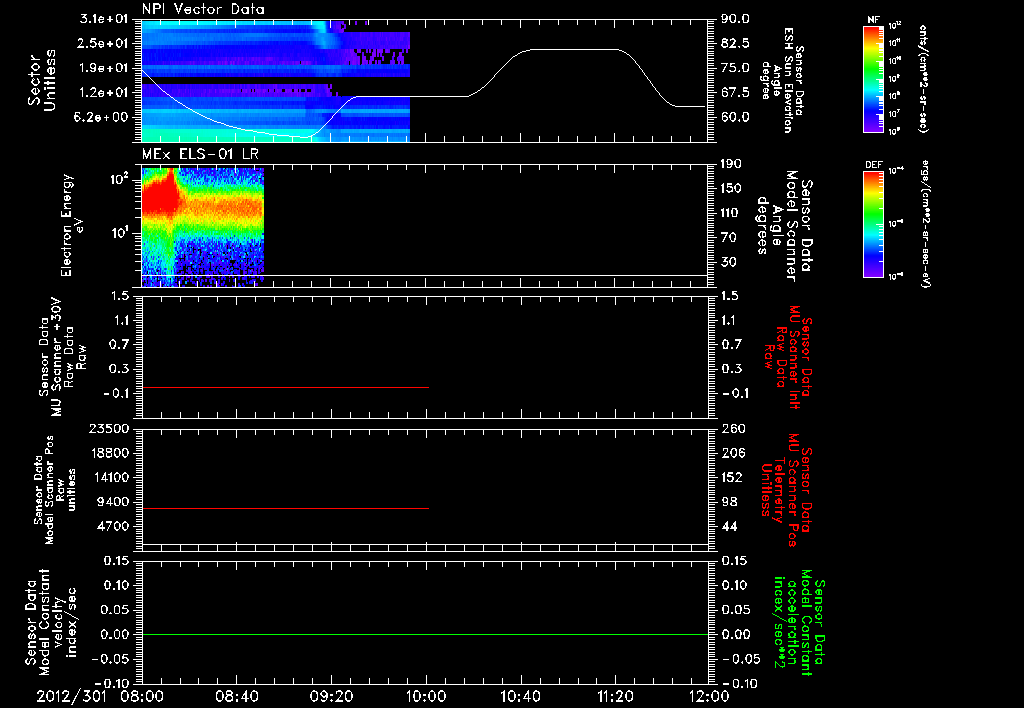This screenshot has height=708, width=1024.
Task: Click the 'Model Scanner Pos Raw unitless' axis title
Action: pos(55,490)
